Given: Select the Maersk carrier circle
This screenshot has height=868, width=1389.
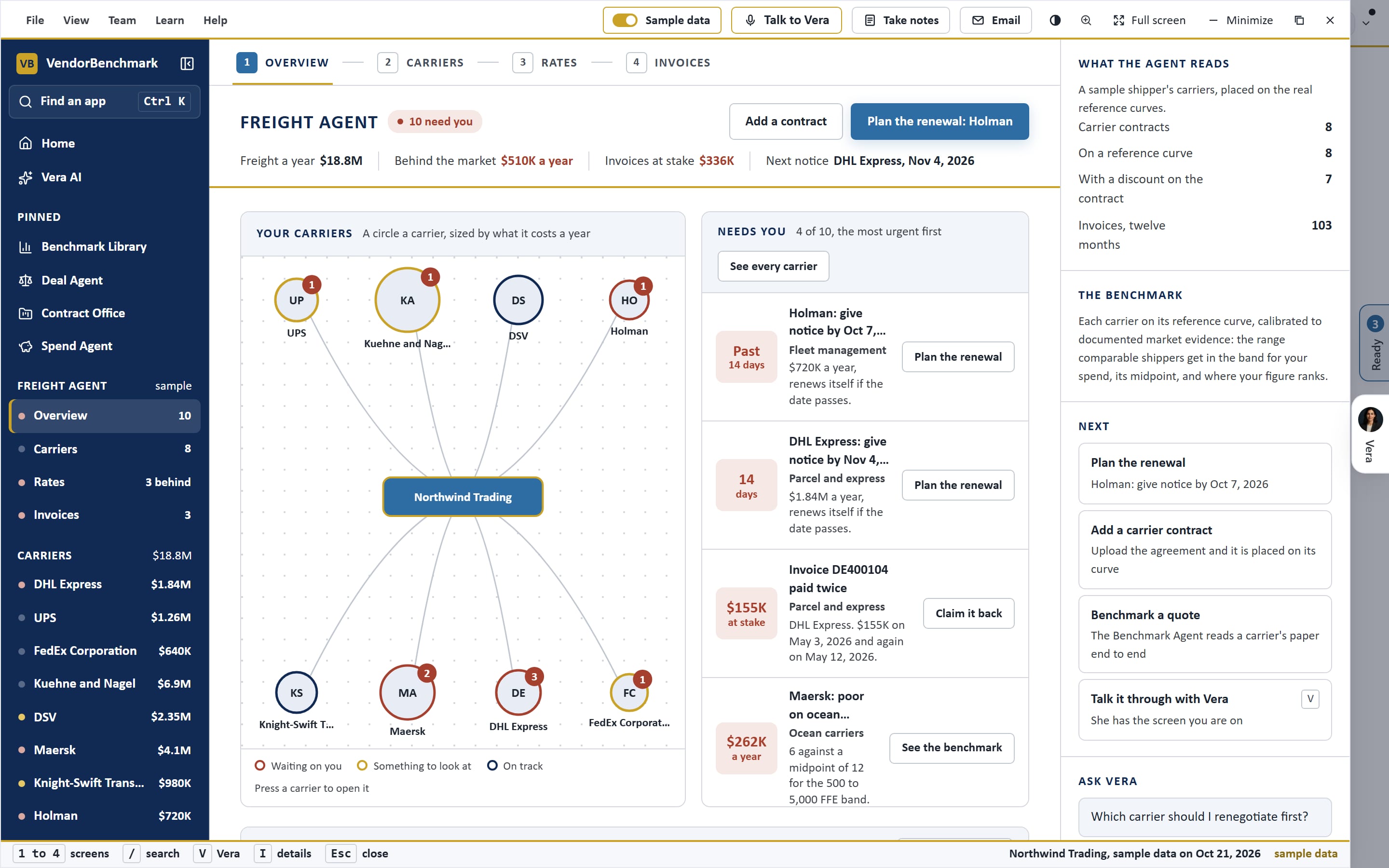Looking at the screenshot, I should coord(408,693).
